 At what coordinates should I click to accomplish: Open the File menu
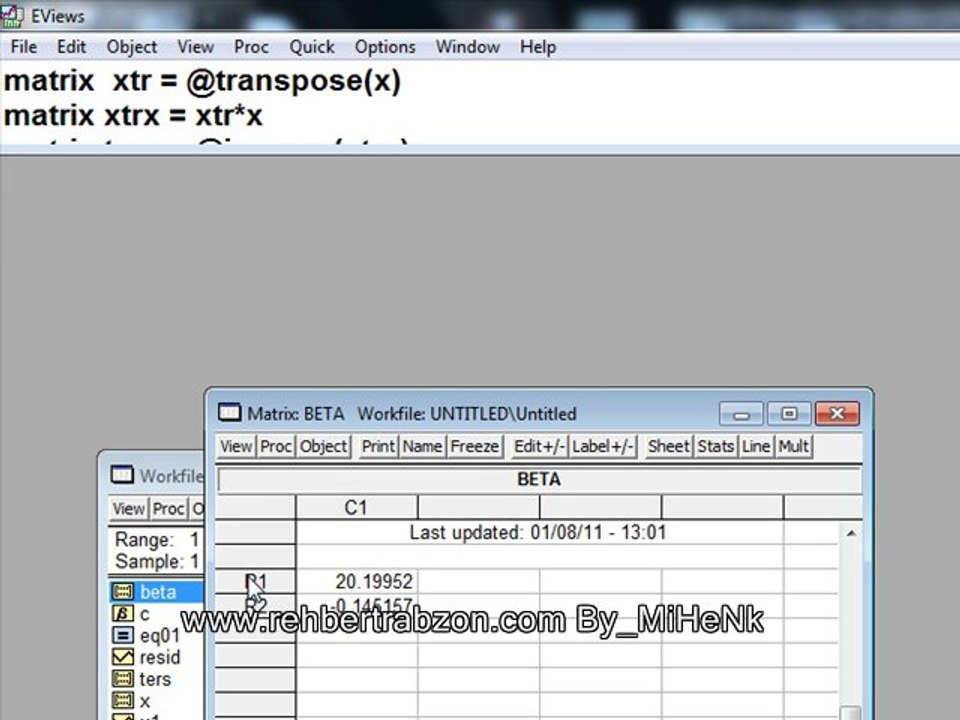24,47
